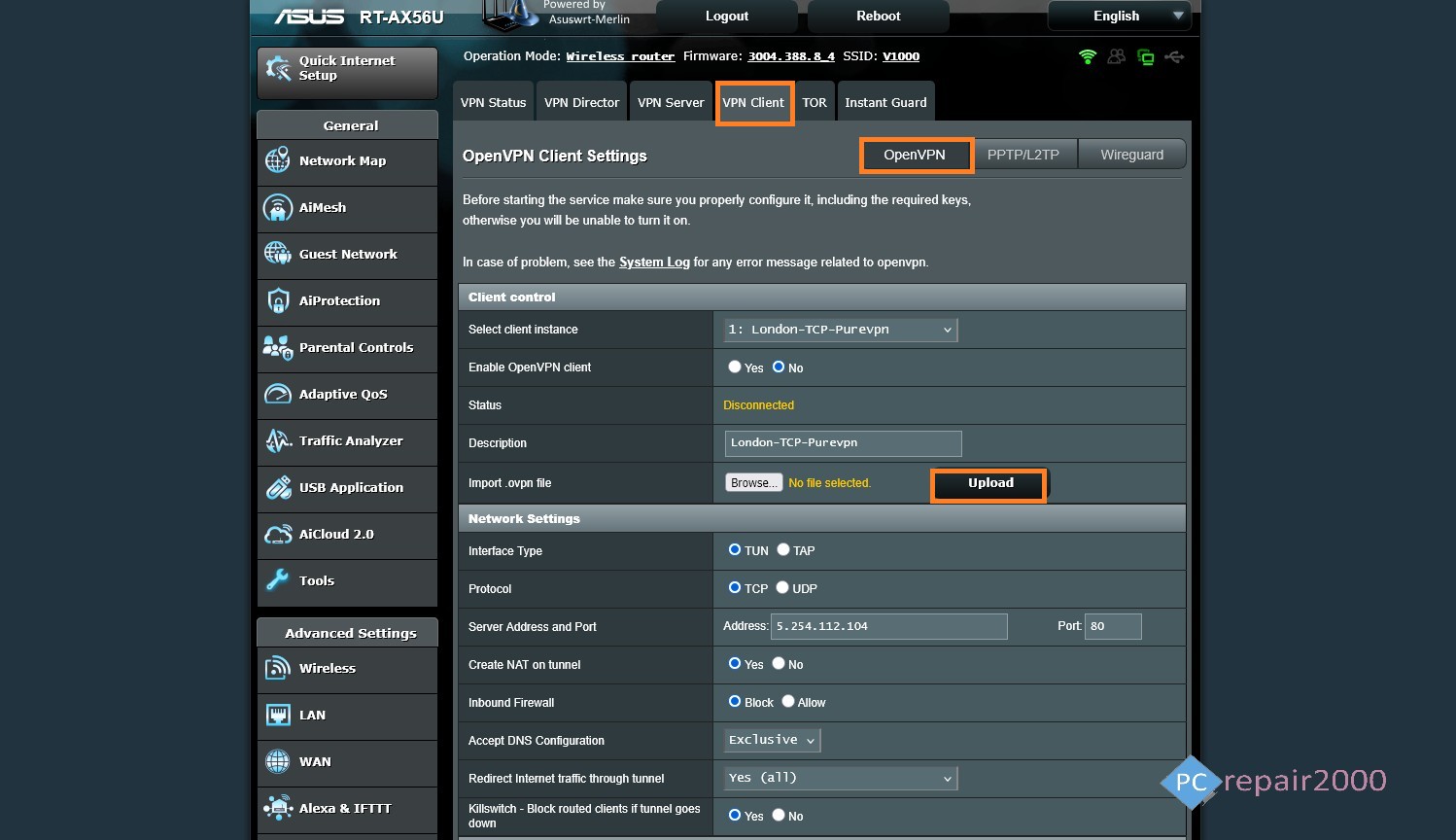The width and height of the screenshot is (1456, 840).
Task: Click the Guest Network icon
Action: (278, 254)
